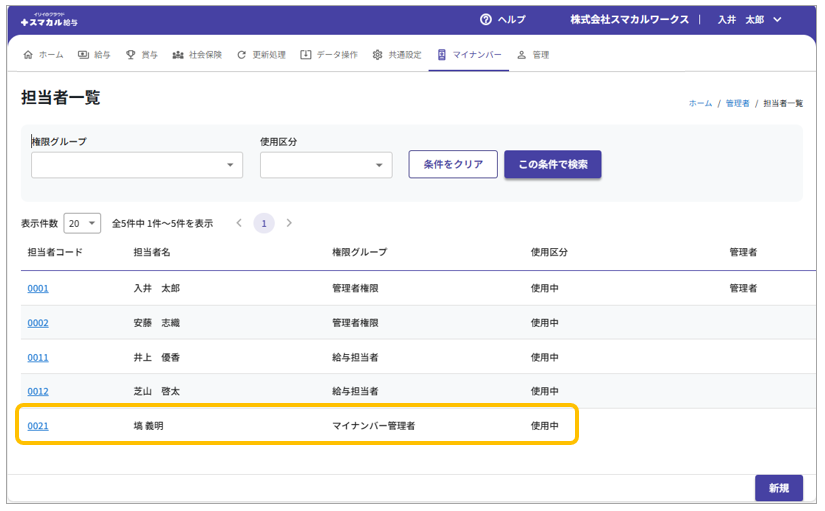Go to 社会保険 menu item

tap(197, 55)
